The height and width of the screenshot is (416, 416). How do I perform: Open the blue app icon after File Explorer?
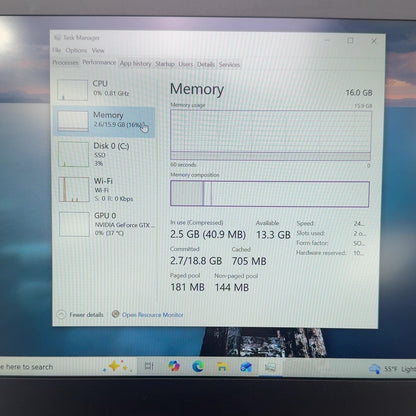(x=246, y=367)
